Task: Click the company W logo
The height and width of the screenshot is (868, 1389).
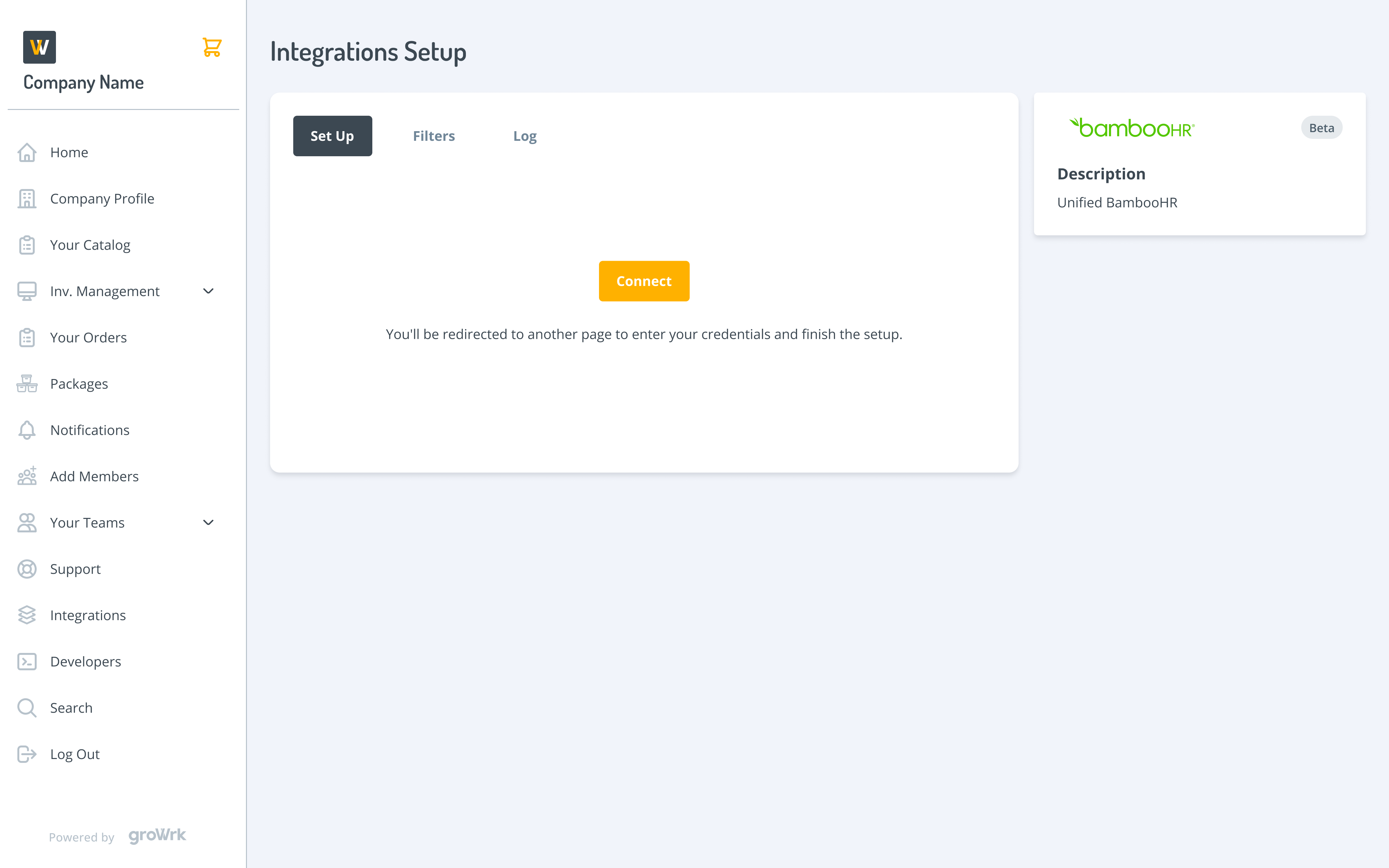Action: (x=40, y=47)
